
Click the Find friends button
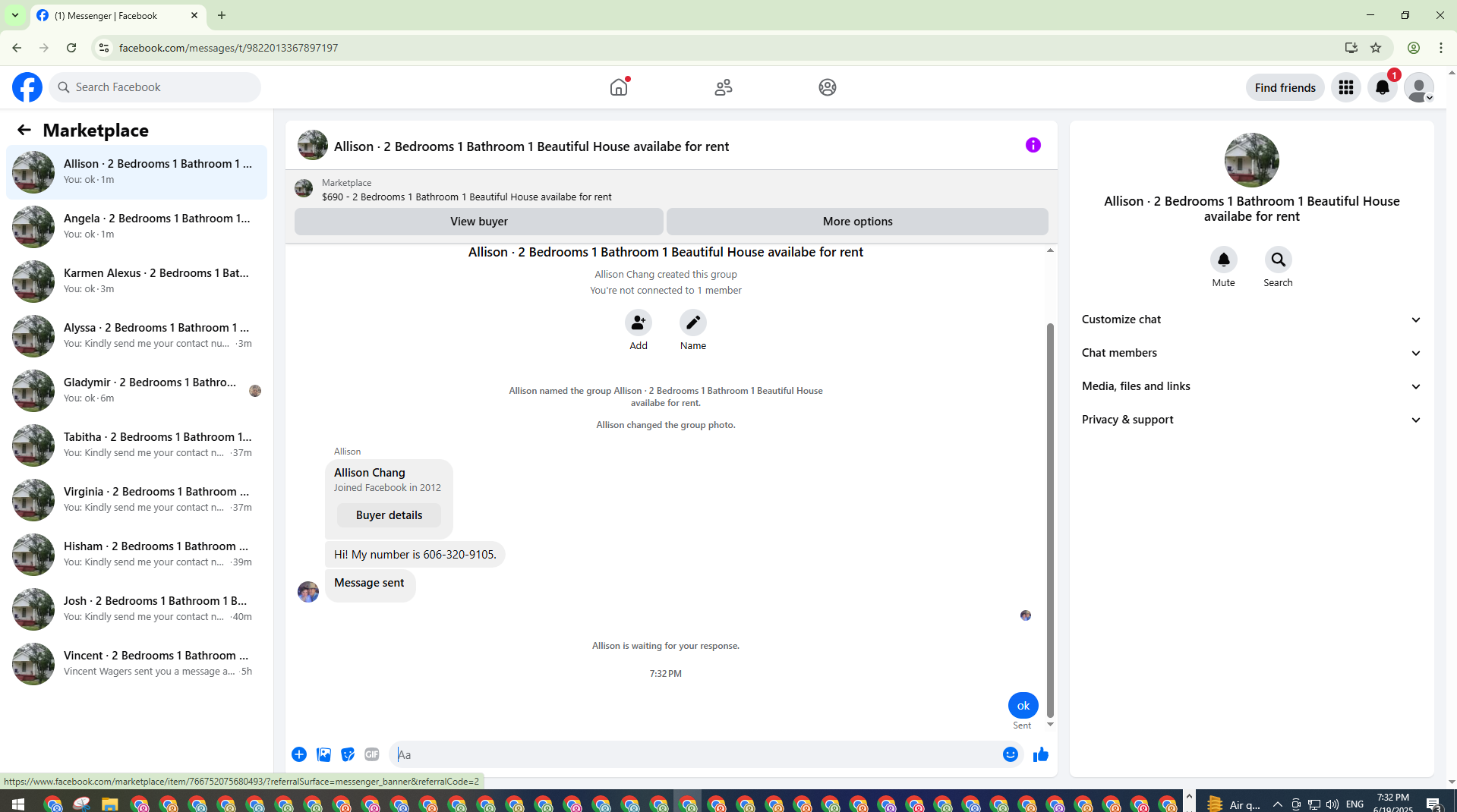click(1285, 87)
